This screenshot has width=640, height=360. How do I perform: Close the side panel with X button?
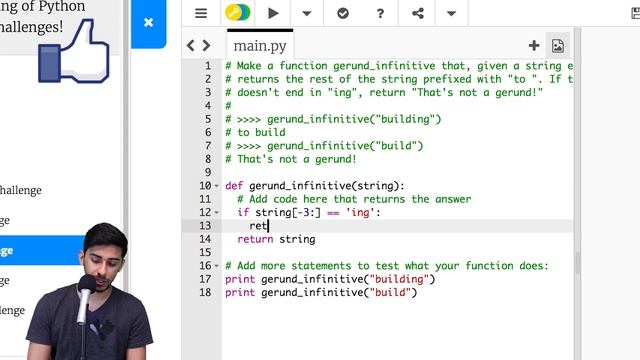[149, 22]
